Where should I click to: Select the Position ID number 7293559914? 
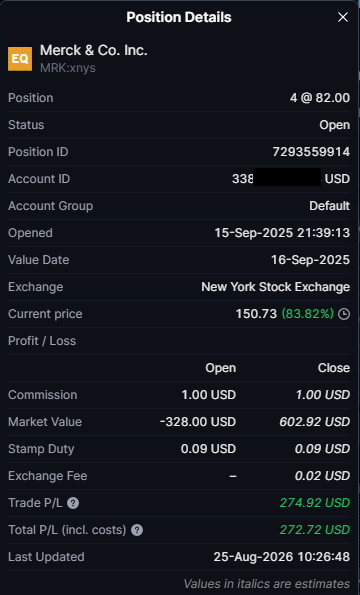[x=311, y=152]
